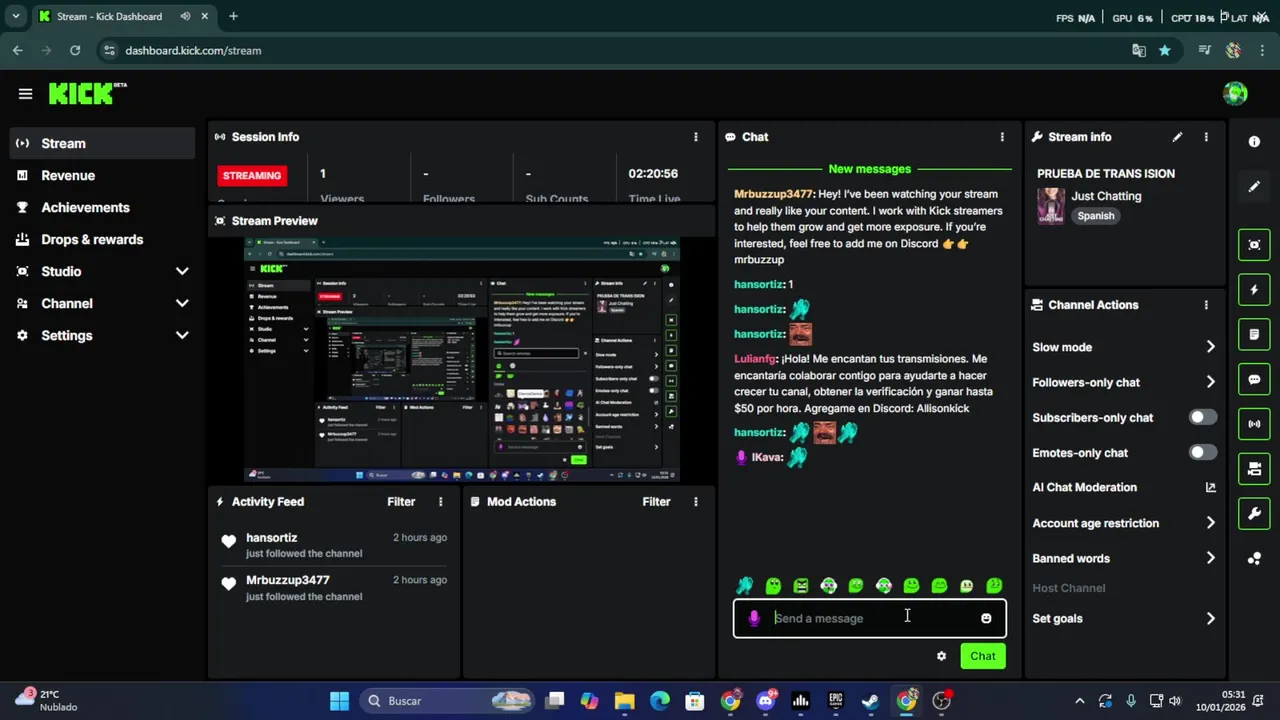Click the purple microphone badge in message box
The height and width of the screenshot is (720, 1280).
pos(754,618)
